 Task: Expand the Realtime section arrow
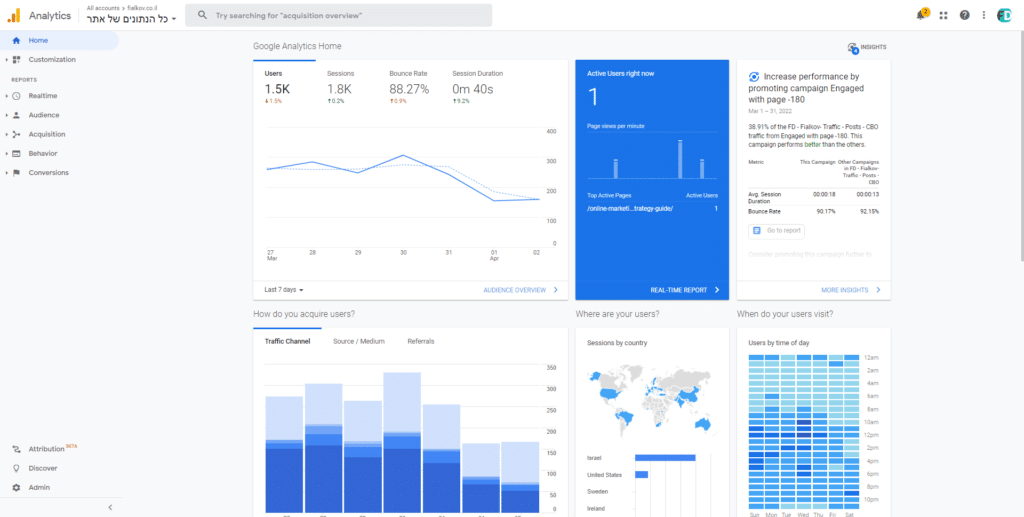point(7,96)
